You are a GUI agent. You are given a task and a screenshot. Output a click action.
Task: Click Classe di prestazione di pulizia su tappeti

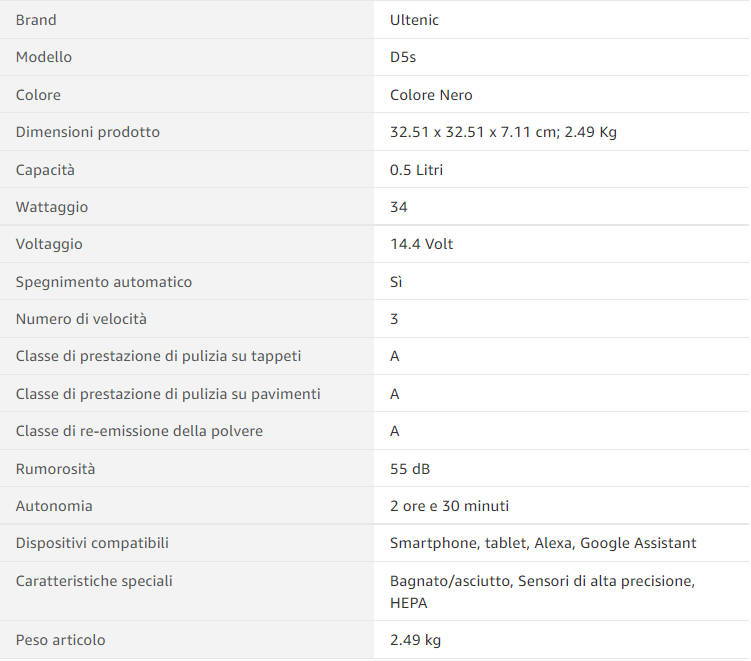coord(158,356)
